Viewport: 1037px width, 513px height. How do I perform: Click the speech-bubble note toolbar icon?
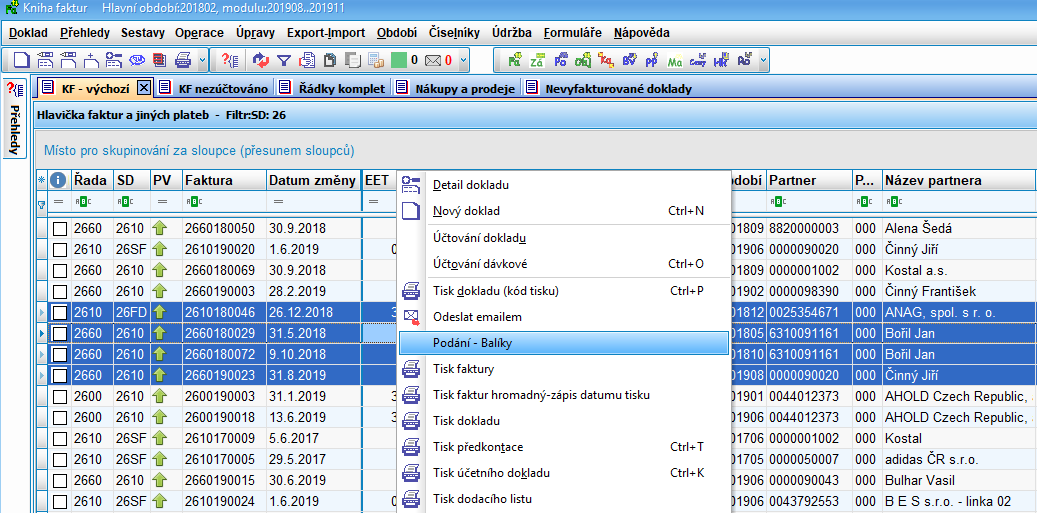137,60
